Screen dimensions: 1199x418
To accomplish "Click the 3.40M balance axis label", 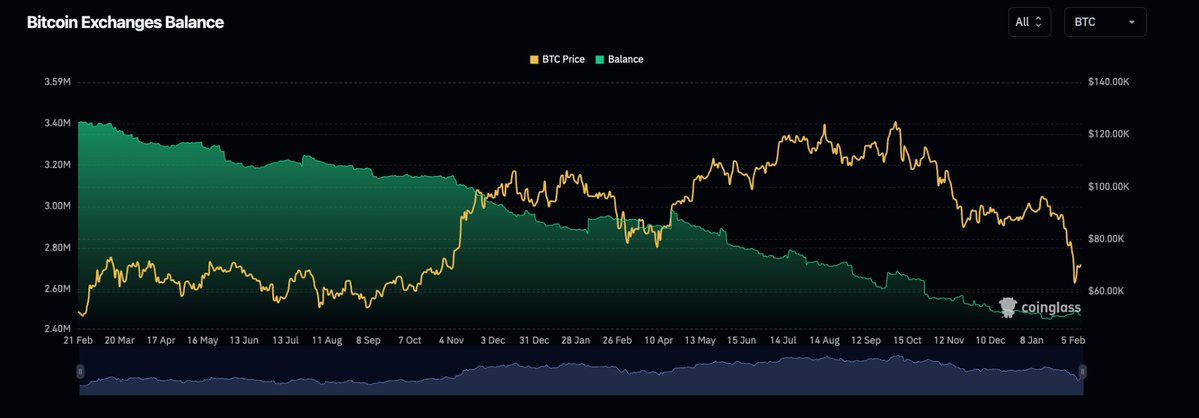I will click(57, 123).
